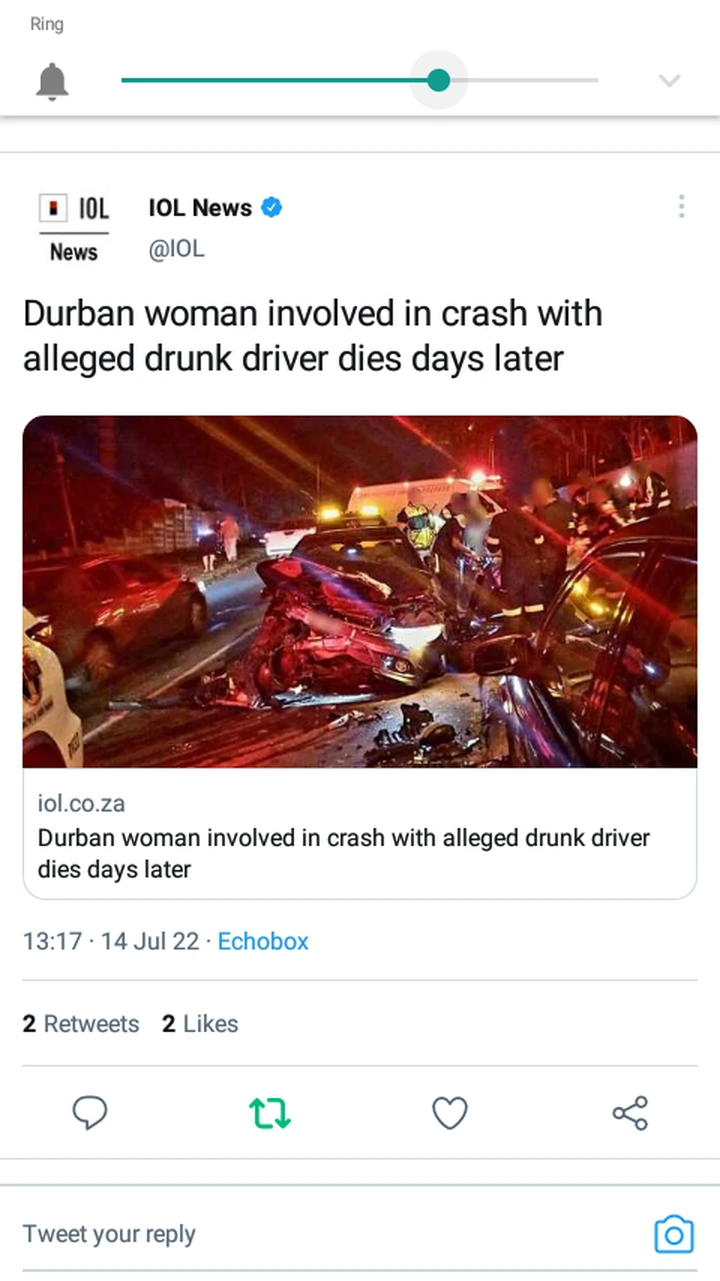
Task: Tap the ring bell icon
Action: 52,81
